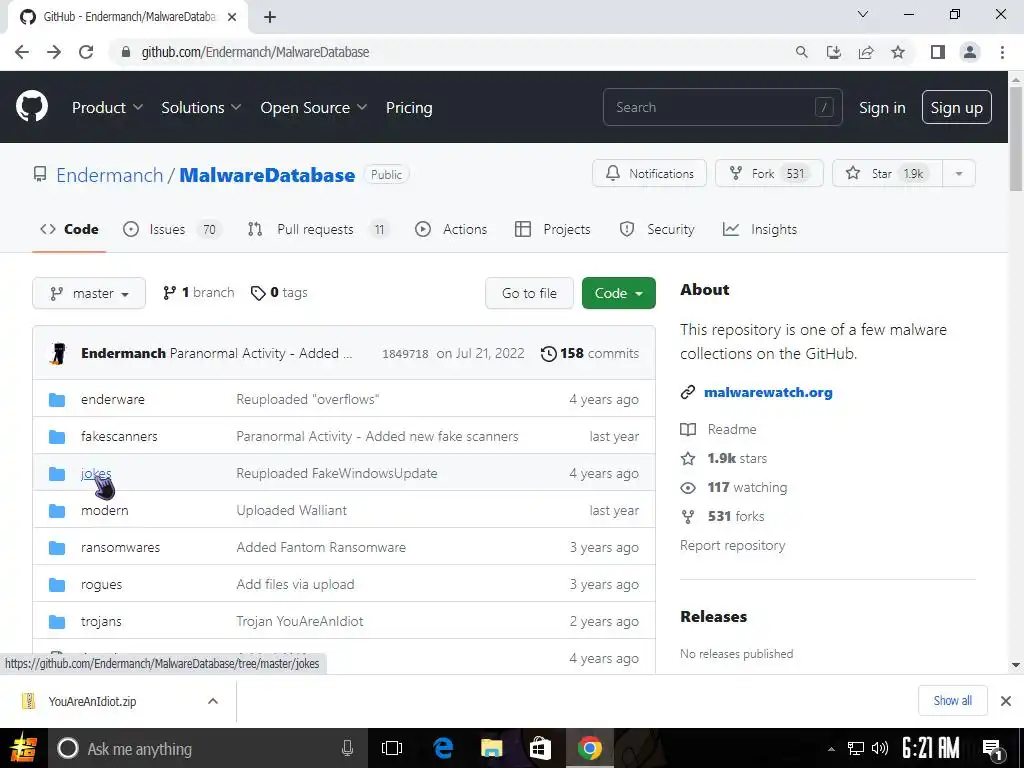
Task: Open the jokes folder
Action: point(96,473)
